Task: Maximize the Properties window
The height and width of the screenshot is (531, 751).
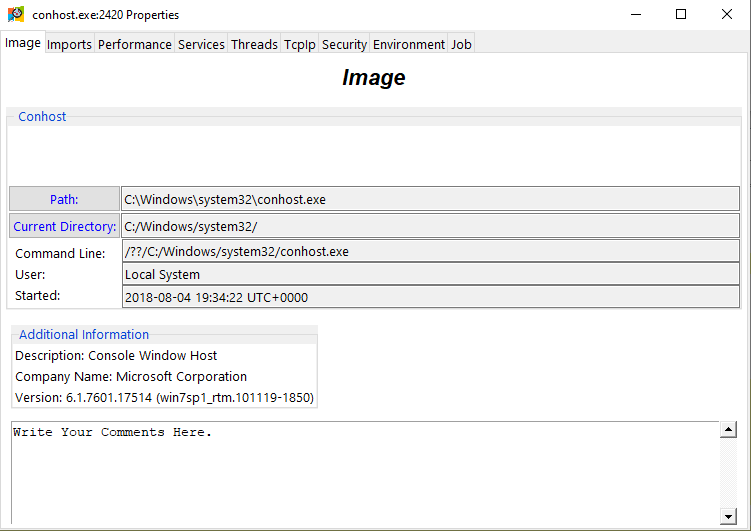Action: coord(681,14)
